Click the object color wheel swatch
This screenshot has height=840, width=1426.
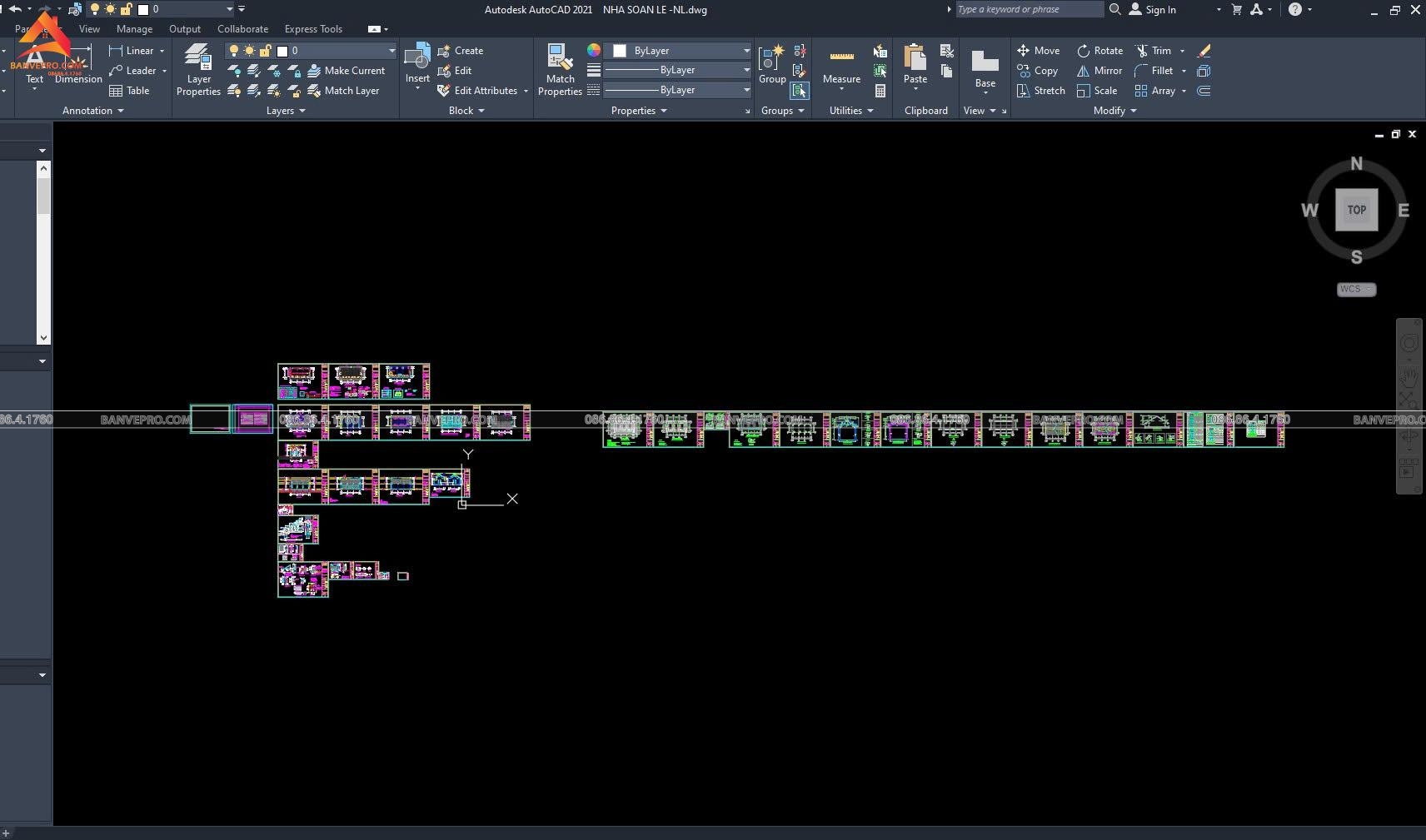(x=593, y=51)
